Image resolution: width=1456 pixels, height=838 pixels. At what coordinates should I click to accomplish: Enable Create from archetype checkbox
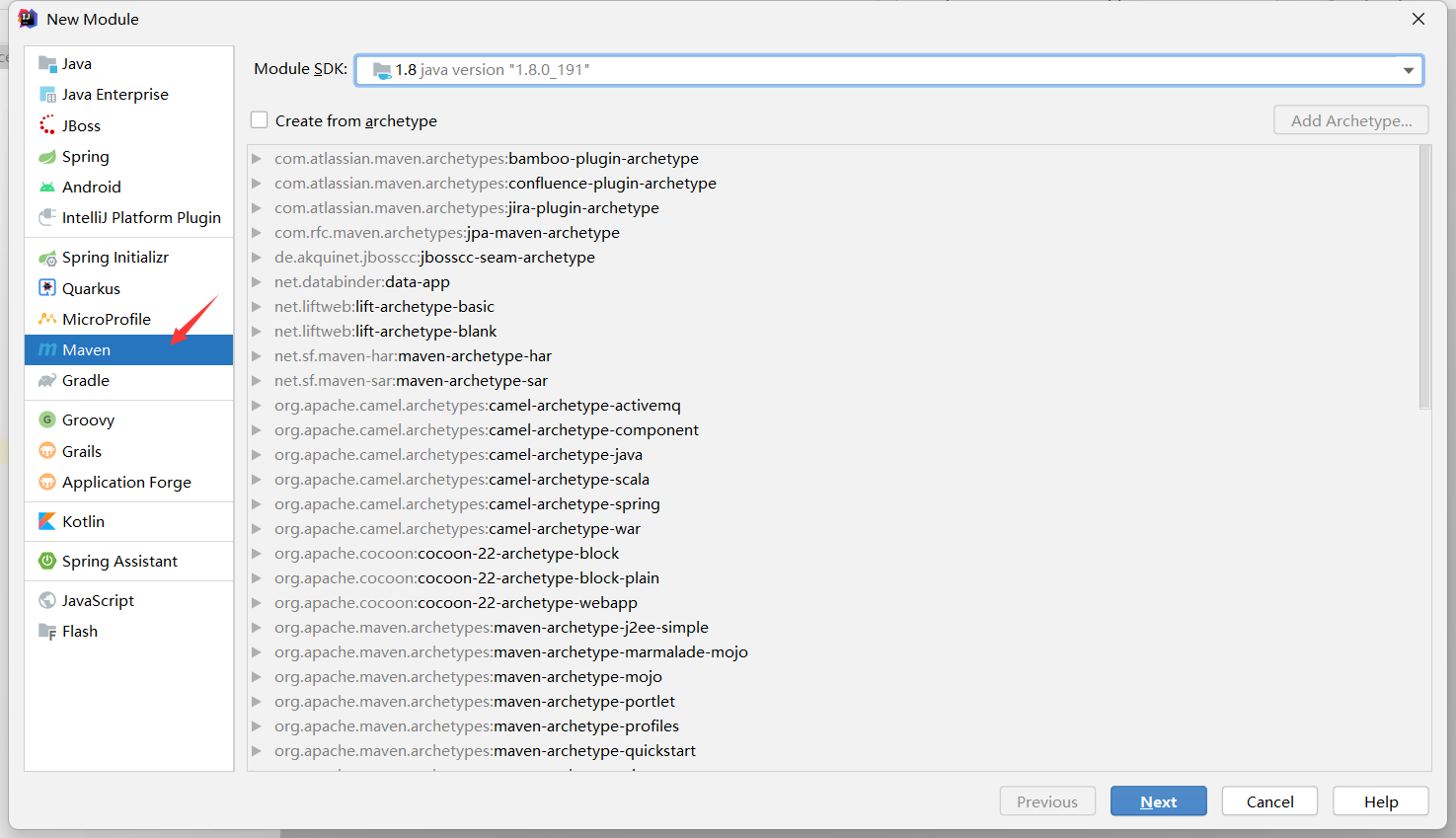coord(260,120)
